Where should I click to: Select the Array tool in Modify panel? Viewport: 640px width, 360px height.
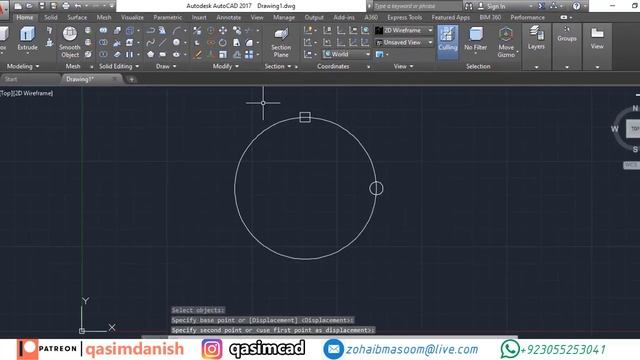(x=249, y=54)
